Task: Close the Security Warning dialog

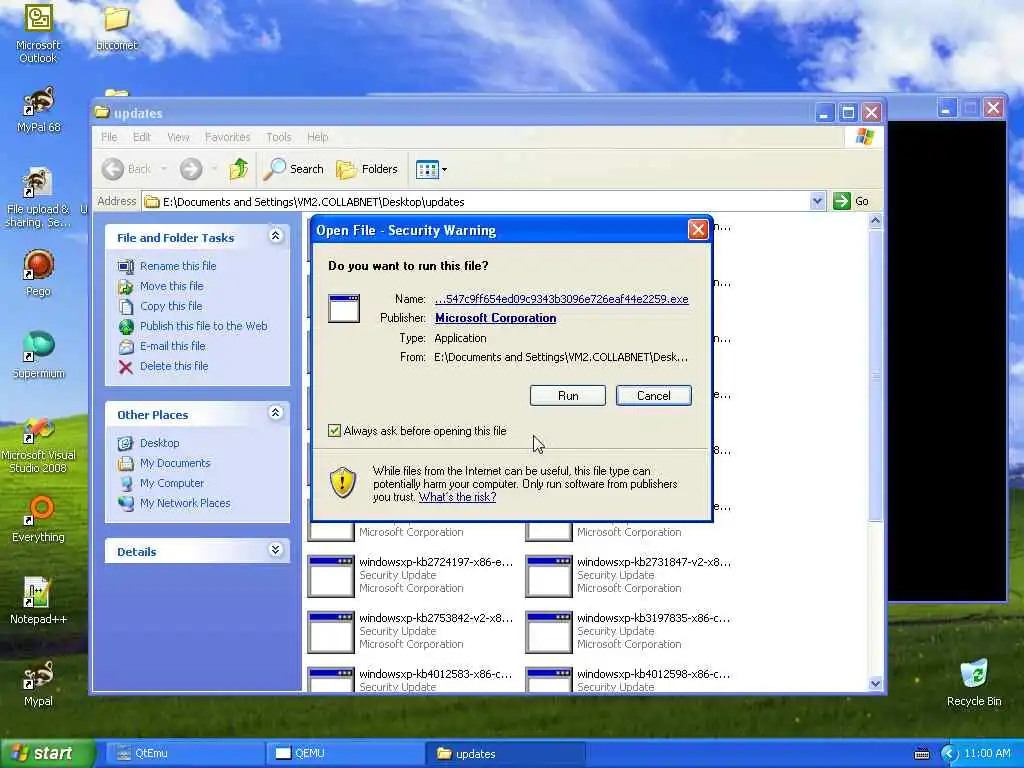Action: [697, 229]
